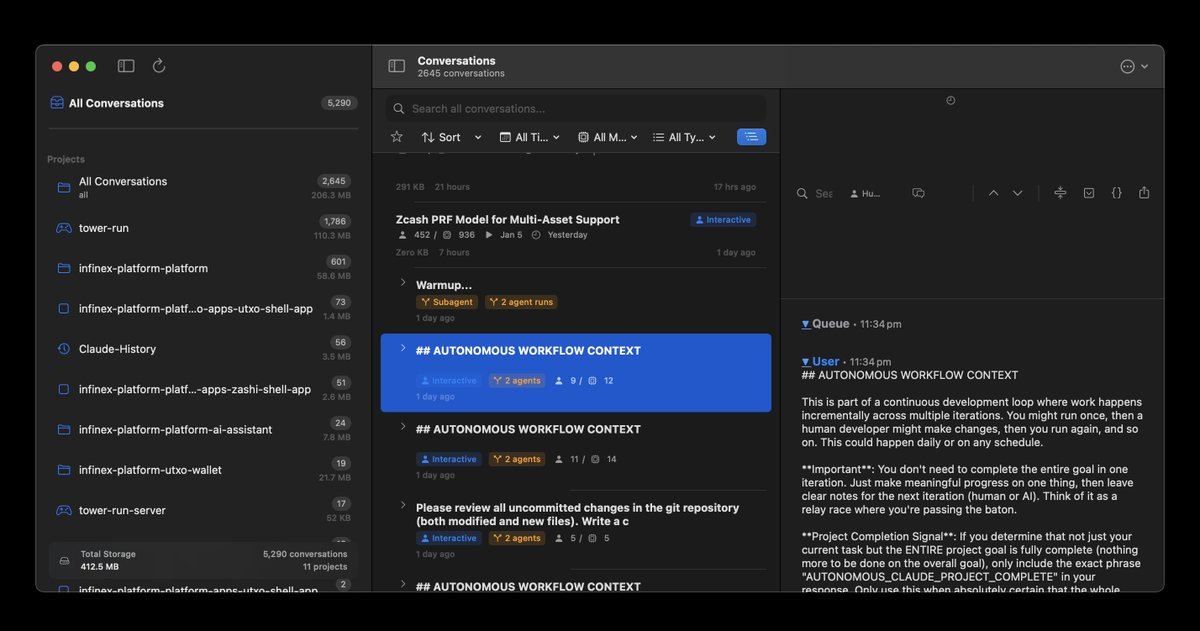
Task: Click the tray icon beside All Conversations heading
Action: [57, 103]
